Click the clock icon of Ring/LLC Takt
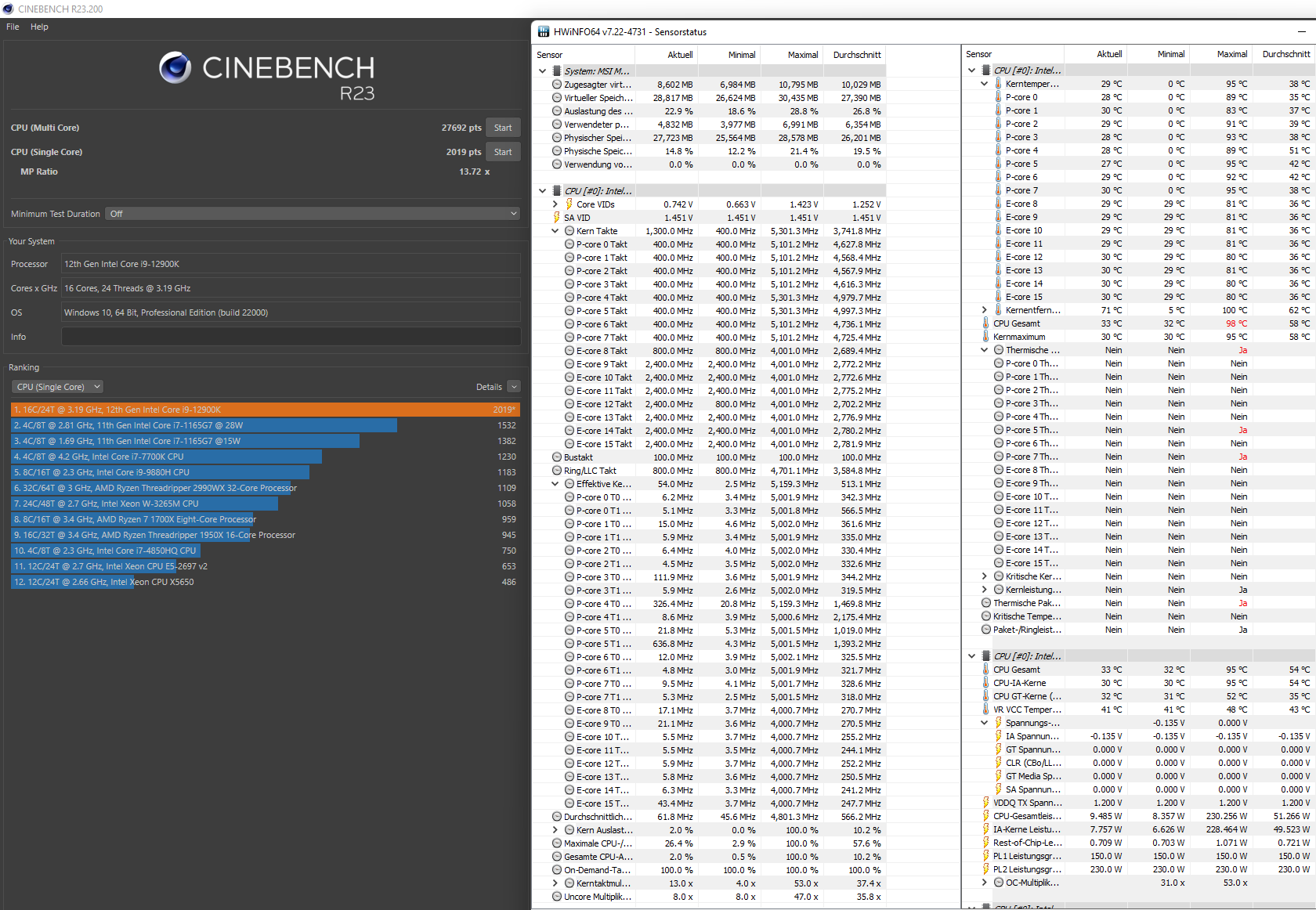 pos(557,471)
